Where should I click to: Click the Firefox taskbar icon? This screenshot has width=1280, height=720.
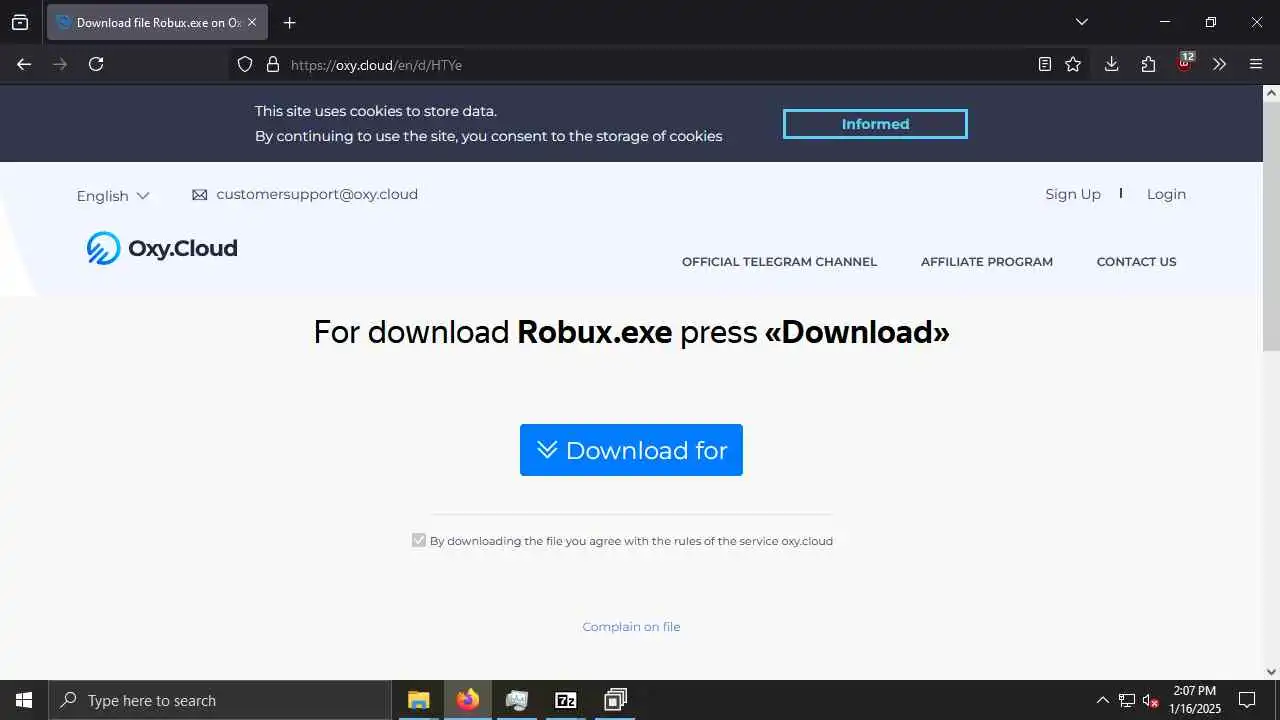pos(467,700)
